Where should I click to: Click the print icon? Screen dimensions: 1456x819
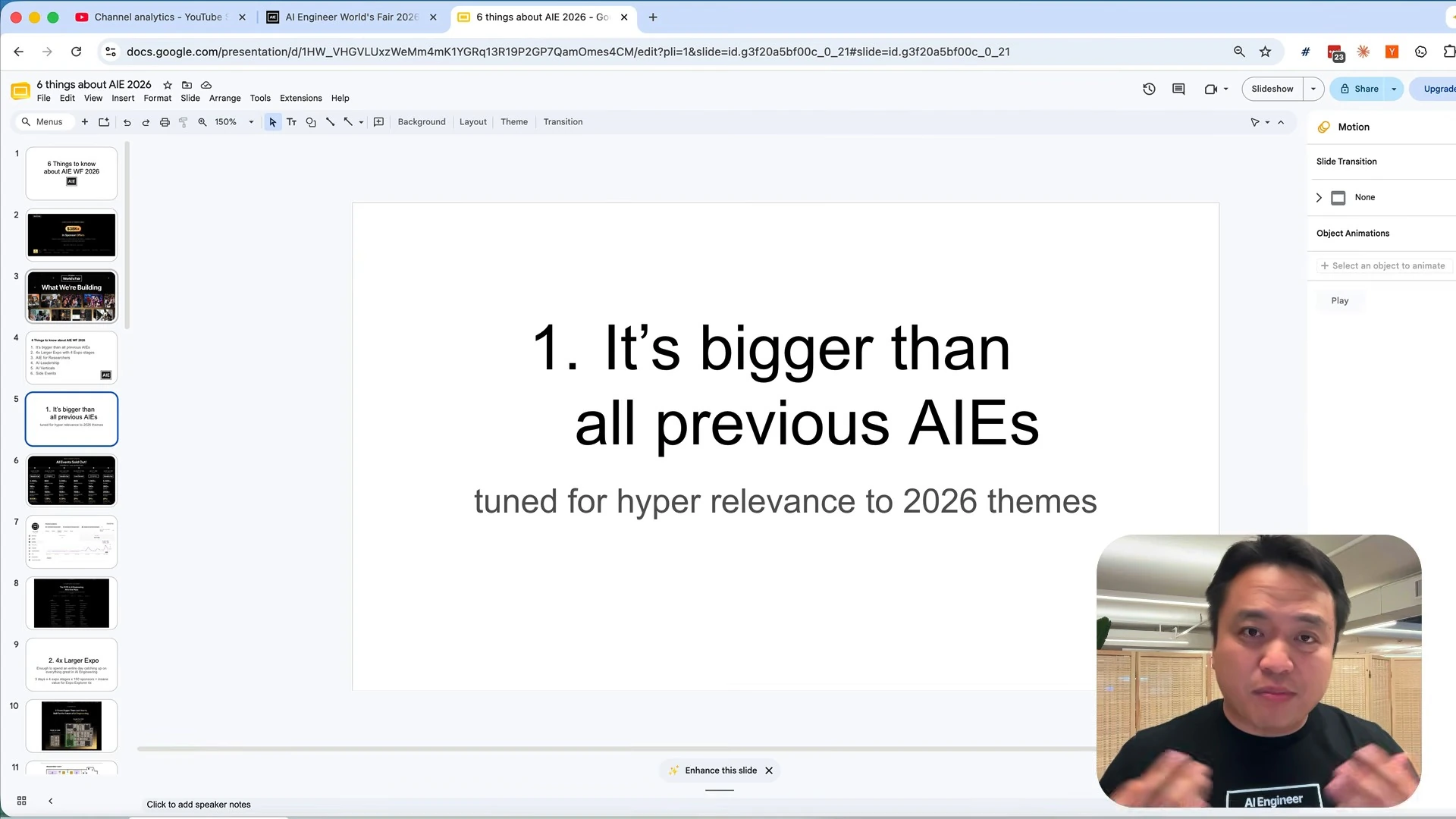pos(165,122)
